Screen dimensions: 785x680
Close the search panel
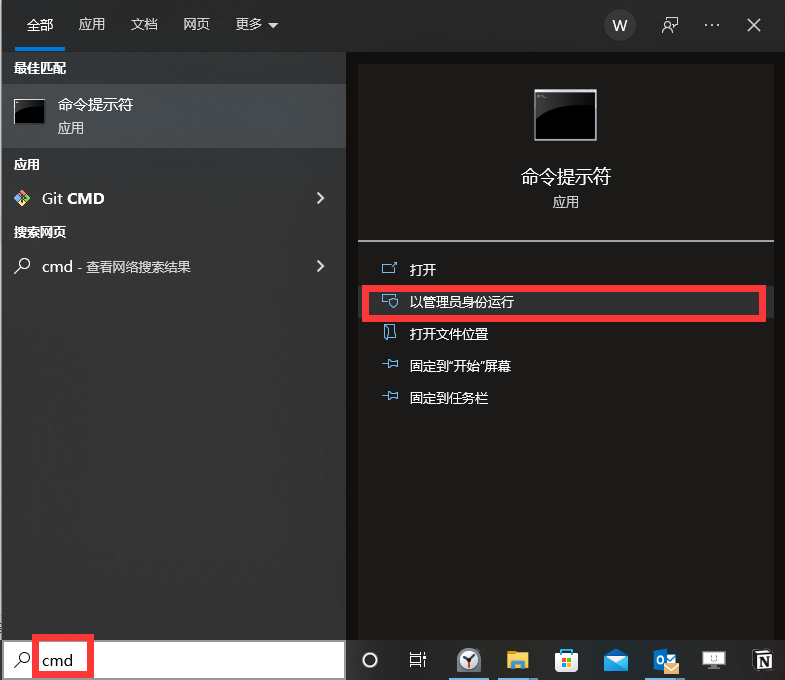754,25
